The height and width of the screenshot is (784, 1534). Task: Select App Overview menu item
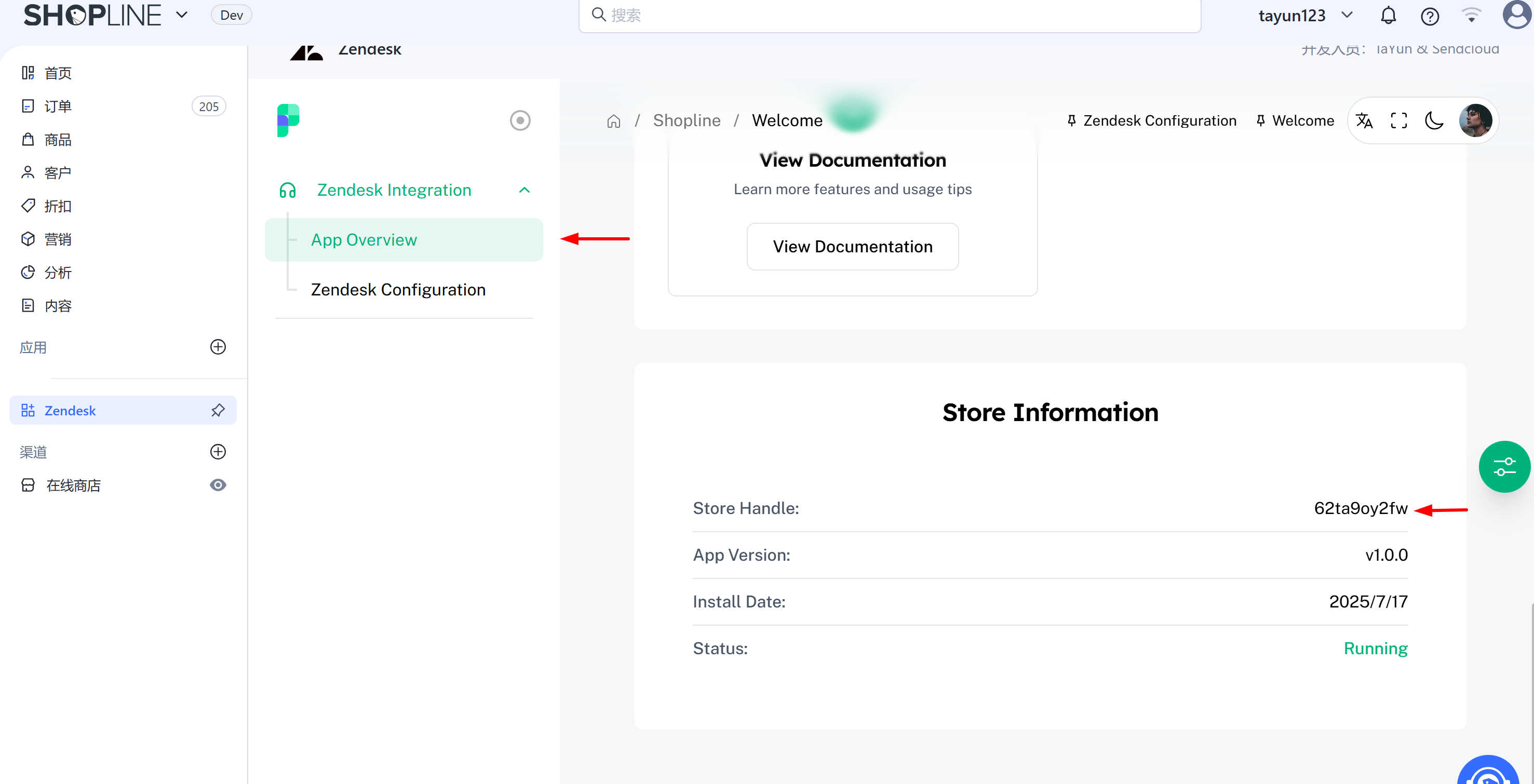point(403,239)
